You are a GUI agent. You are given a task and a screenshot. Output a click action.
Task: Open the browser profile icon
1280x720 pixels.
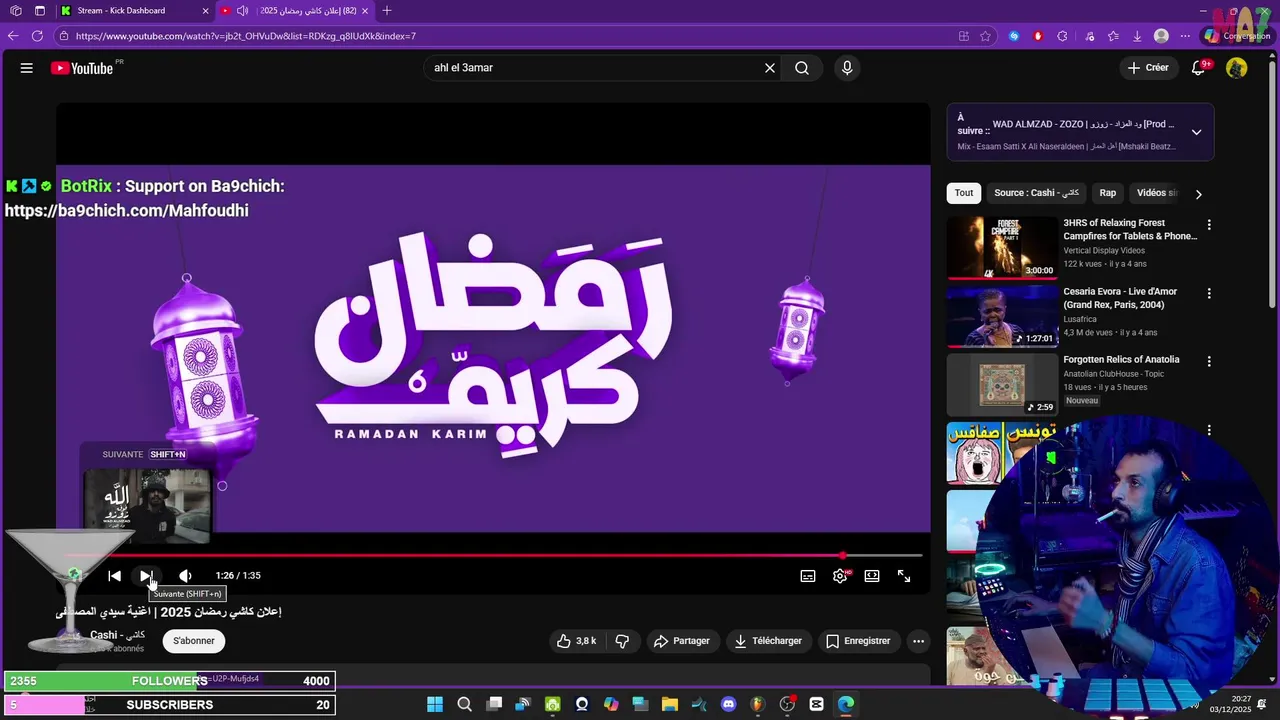(x=1161, y=36)
